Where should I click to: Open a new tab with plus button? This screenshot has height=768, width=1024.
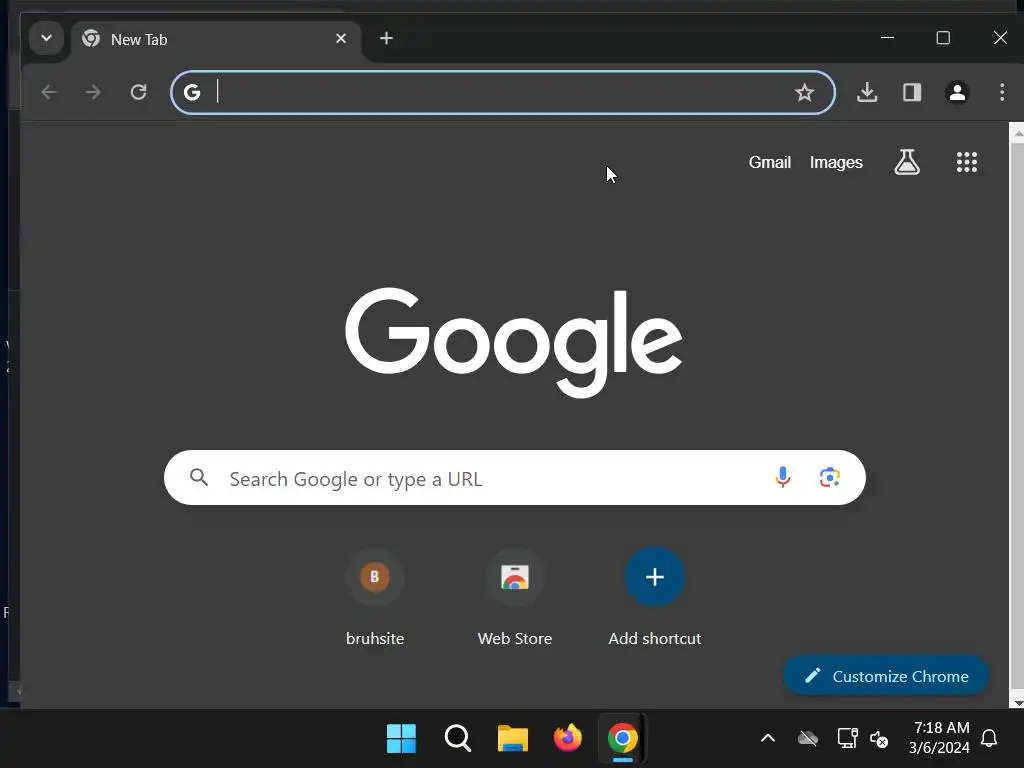click(387, 39)
